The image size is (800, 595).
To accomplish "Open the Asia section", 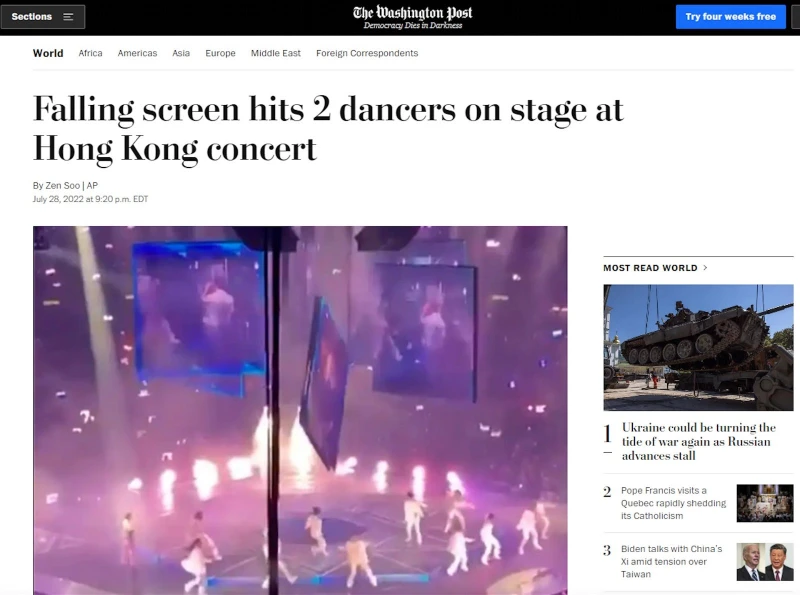I will [181, 53].
